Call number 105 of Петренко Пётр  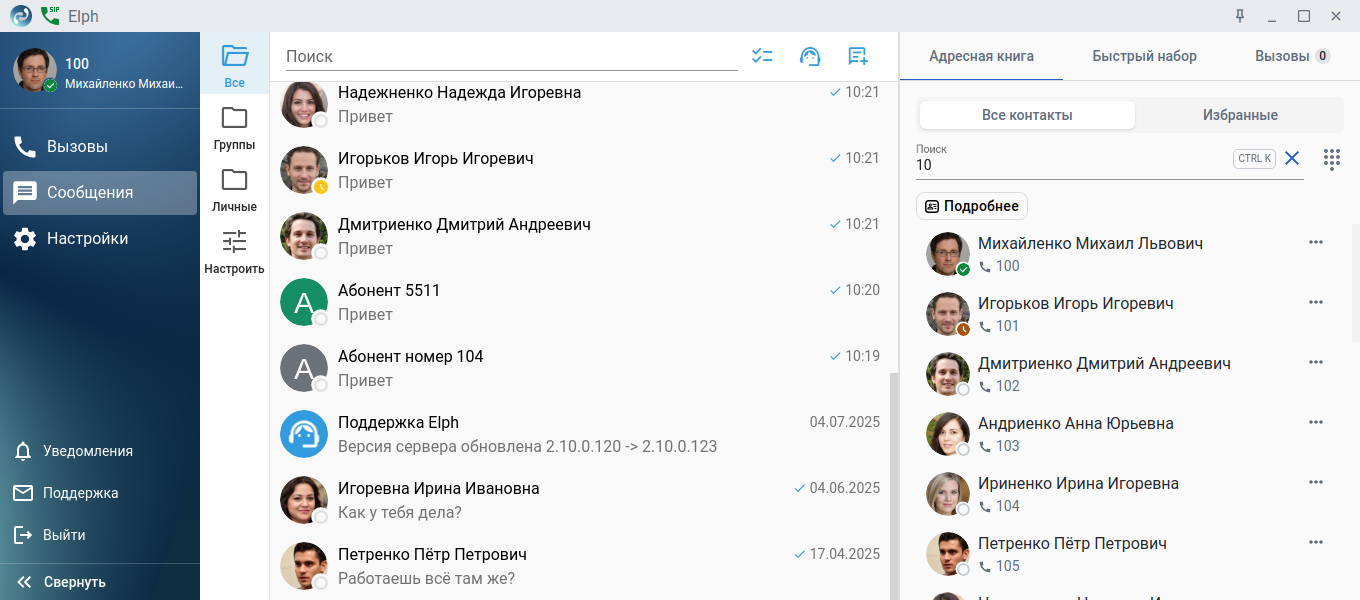(x=999, y=566)
